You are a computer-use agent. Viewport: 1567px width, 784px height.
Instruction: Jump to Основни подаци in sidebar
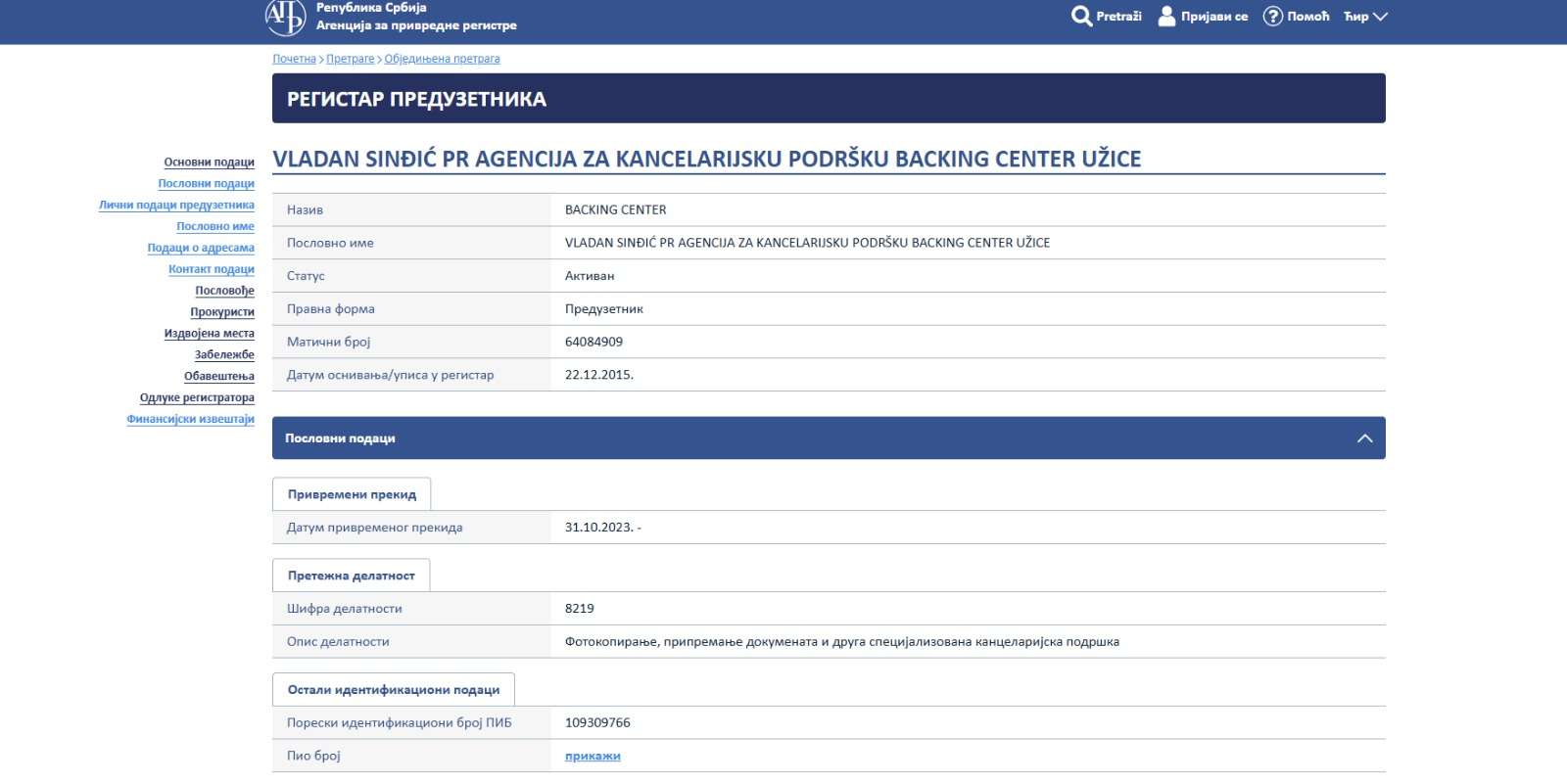209,162
